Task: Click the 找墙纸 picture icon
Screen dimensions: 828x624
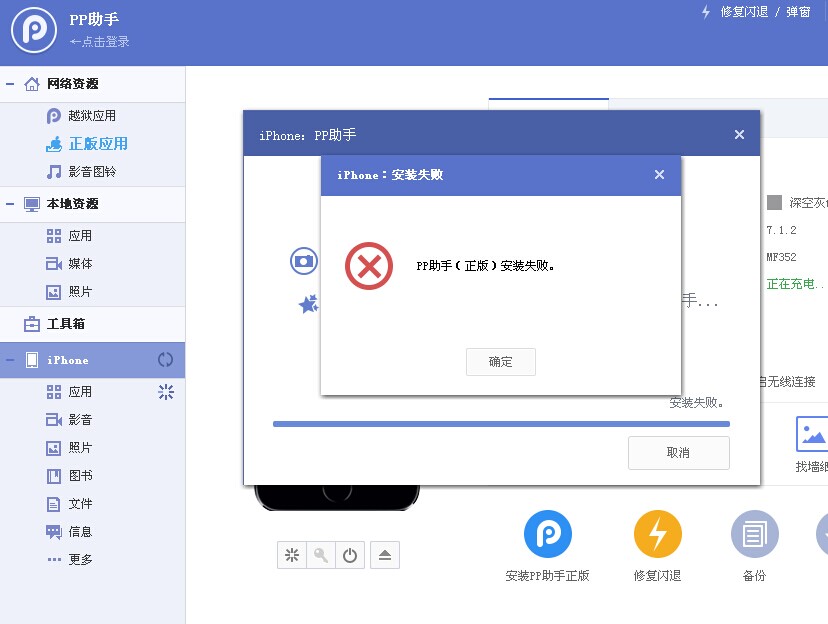Action: [x=812, y=434]
